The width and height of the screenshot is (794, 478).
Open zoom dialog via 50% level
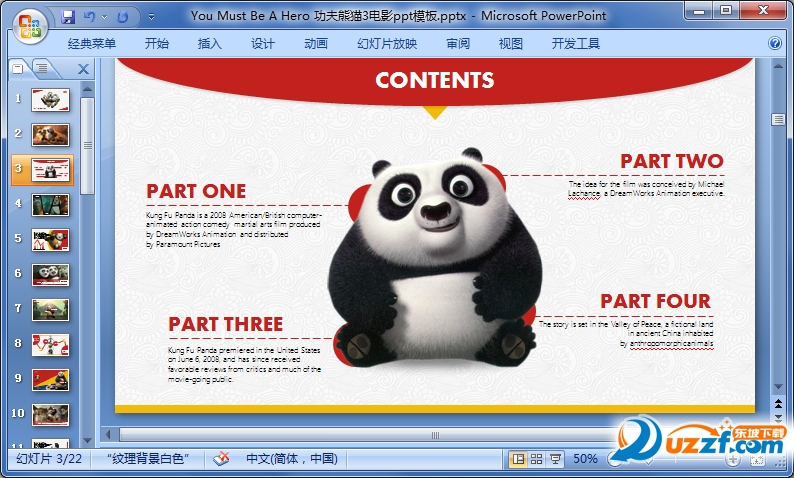[585, 459]
